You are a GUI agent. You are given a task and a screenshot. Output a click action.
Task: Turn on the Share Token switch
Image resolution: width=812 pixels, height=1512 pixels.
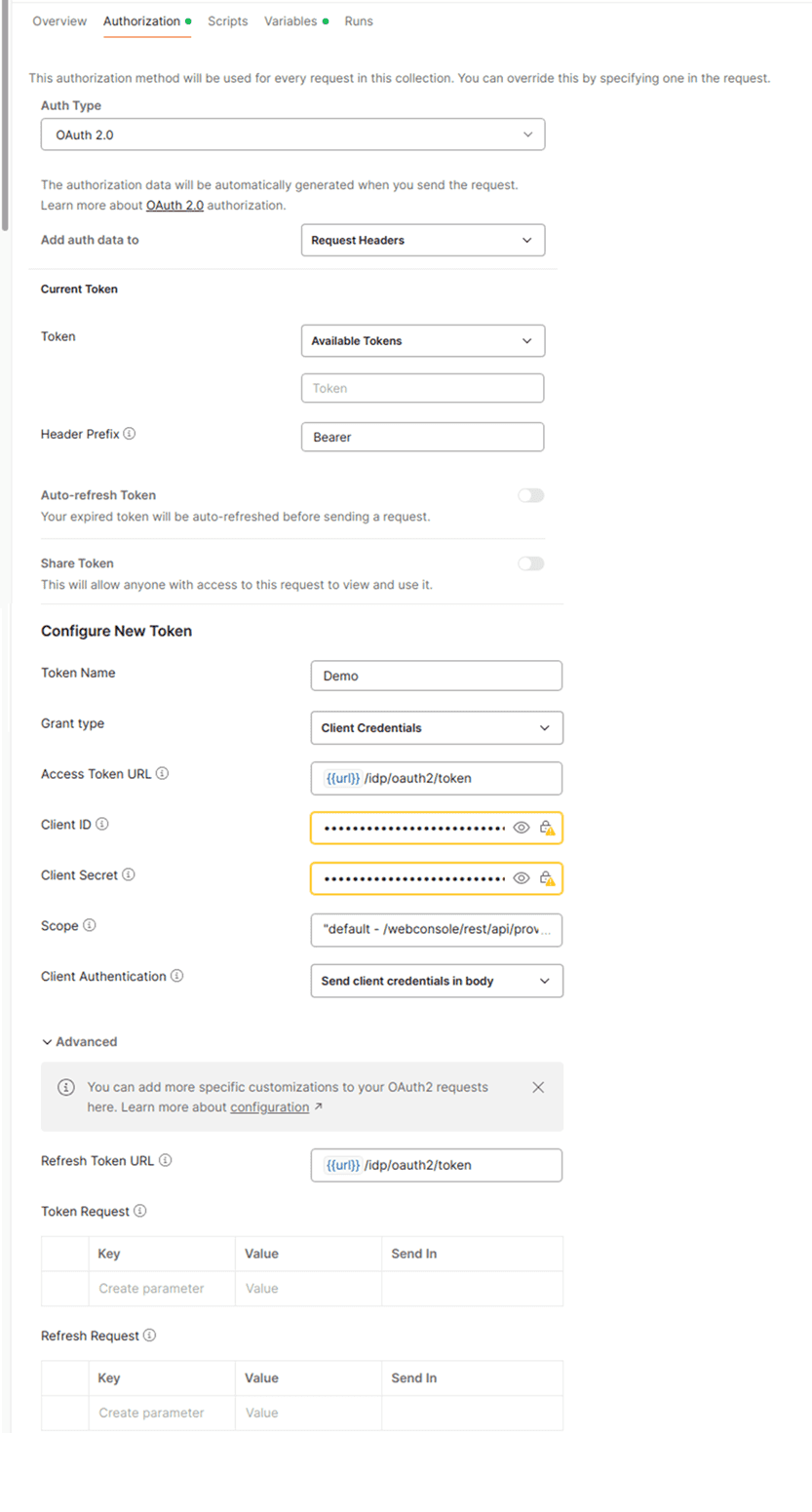tap(530, 563)
